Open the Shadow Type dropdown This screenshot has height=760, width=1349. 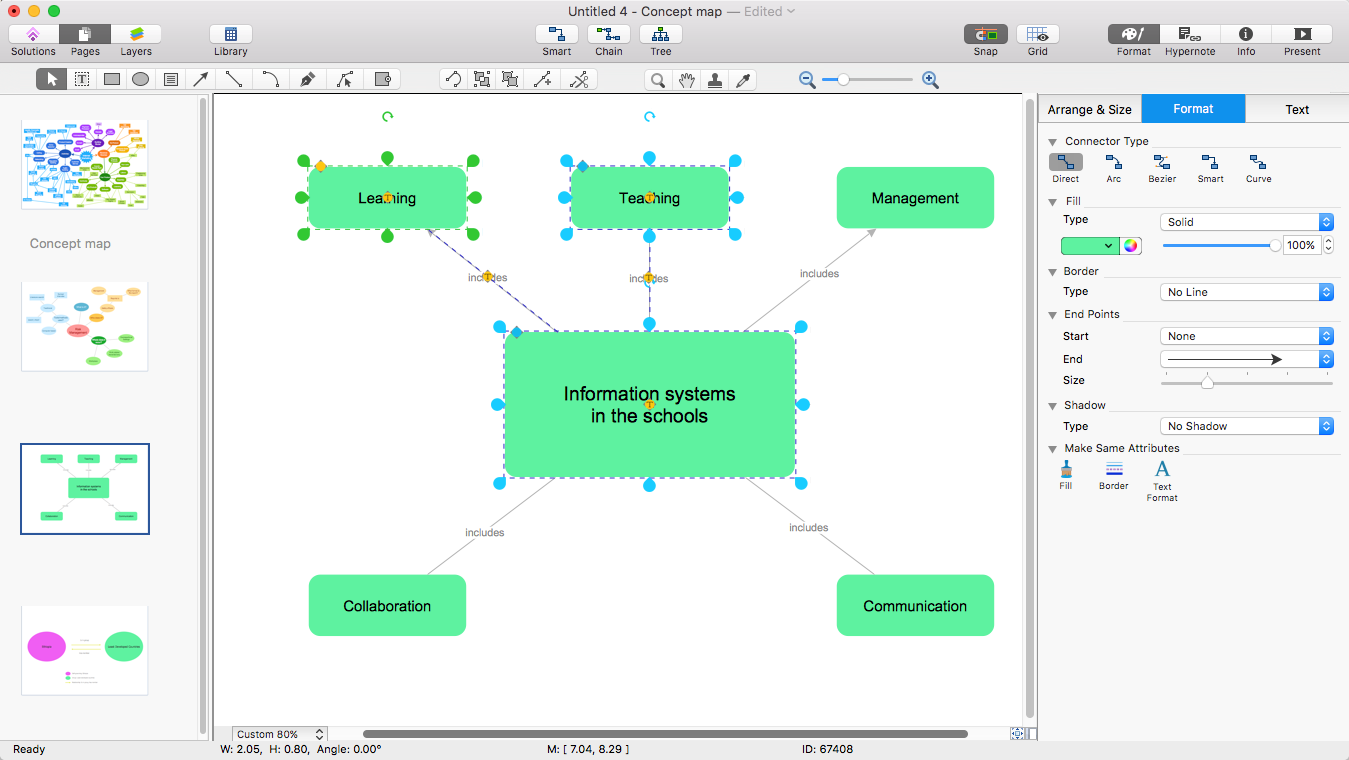(x=1247, y=426)
